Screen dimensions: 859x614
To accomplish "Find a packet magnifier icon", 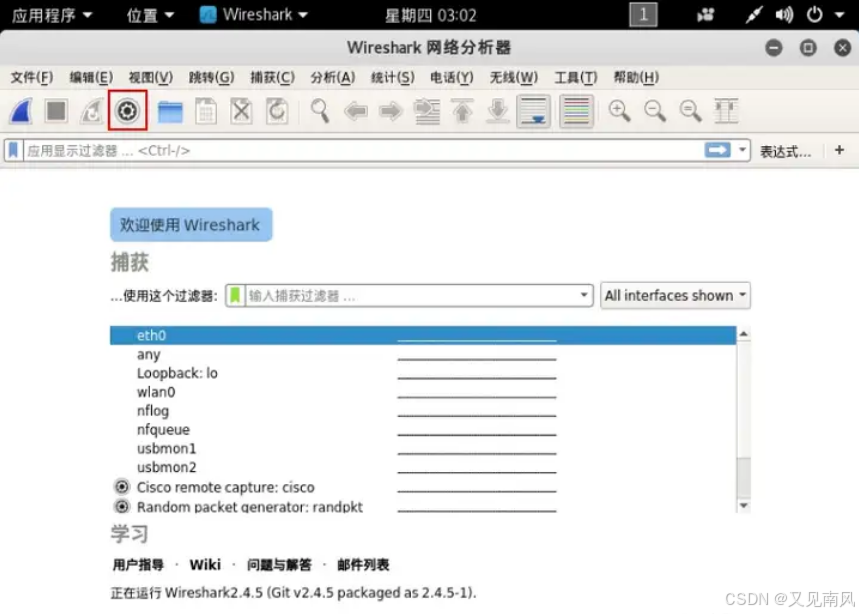I will pyautogui.click(x=320, y=111).
